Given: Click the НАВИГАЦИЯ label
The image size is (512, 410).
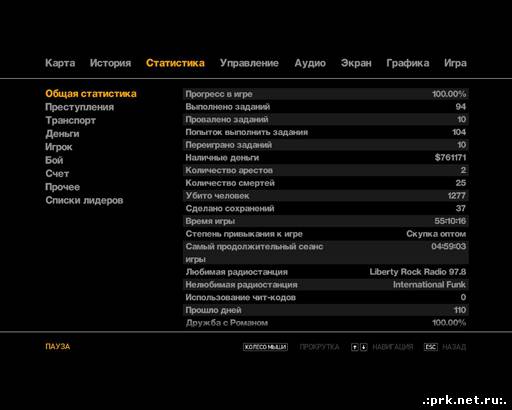Looking at the screenshot, I should (393, 347).
